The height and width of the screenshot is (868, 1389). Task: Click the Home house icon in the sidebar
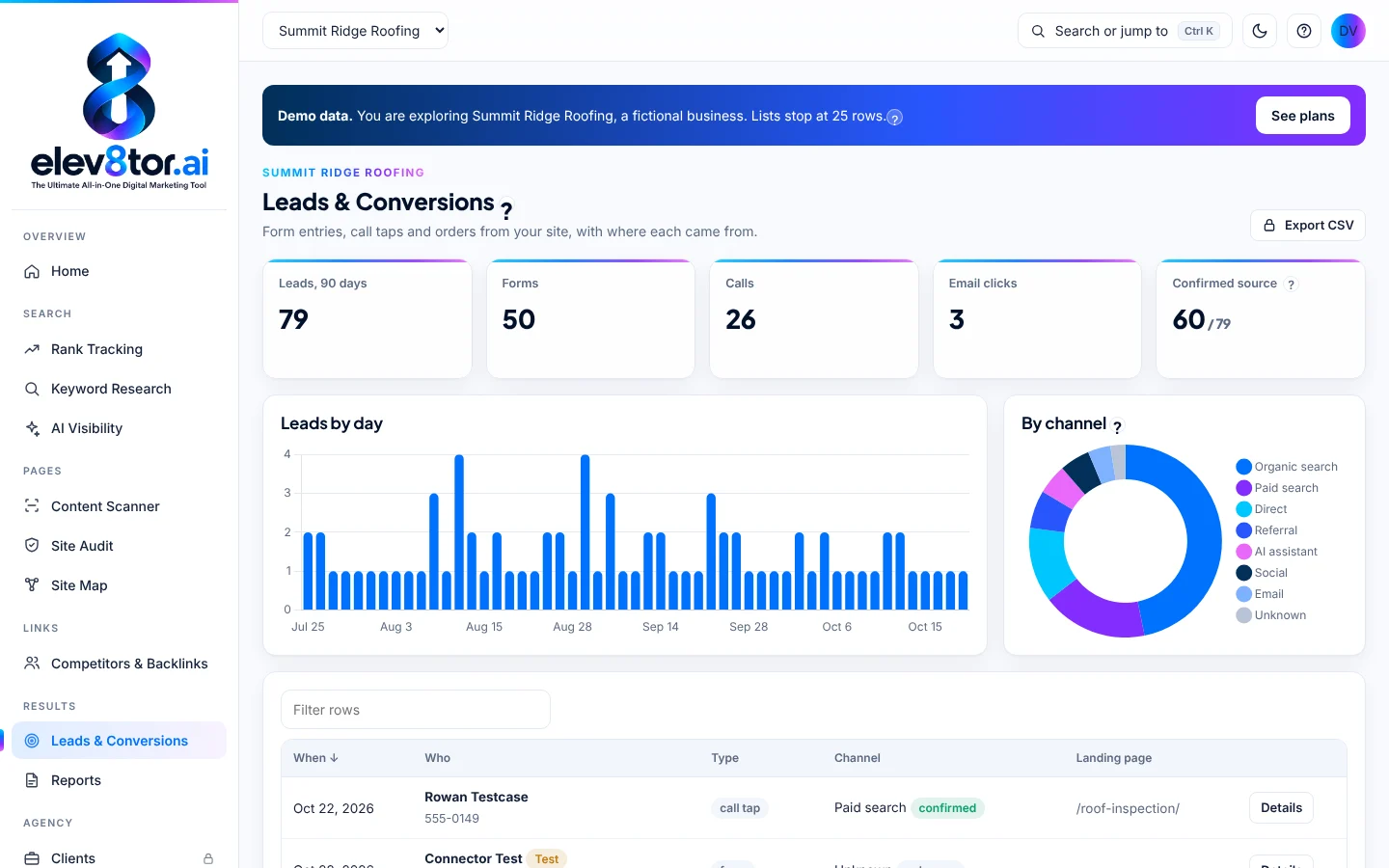(32, 272)
